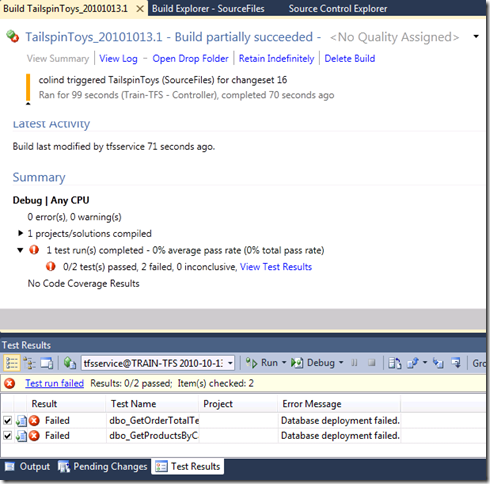Click the last export icon before Group label
The image size is (490, 484).
point(456,363)
